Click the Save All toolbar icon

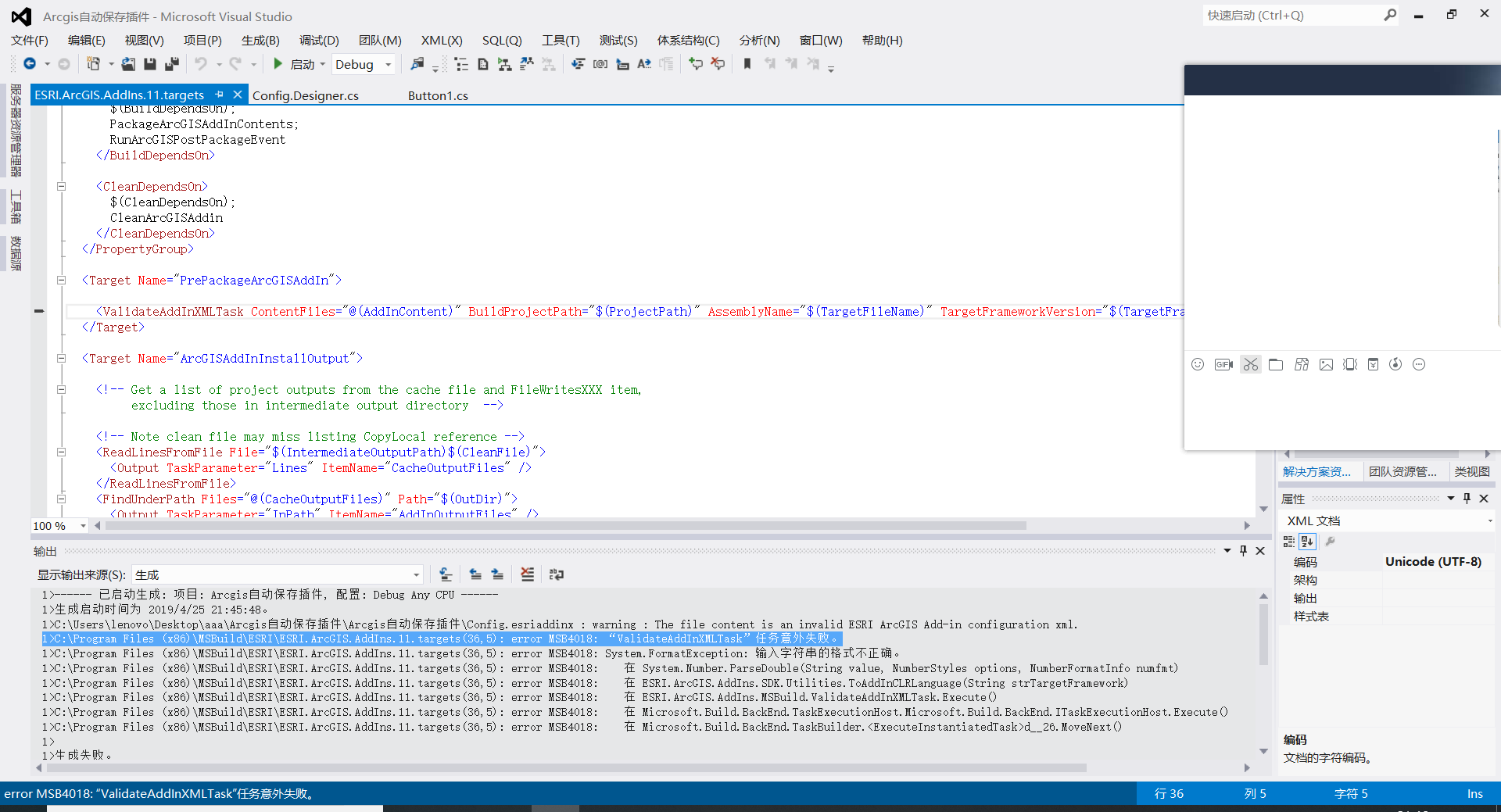point(172,64)
